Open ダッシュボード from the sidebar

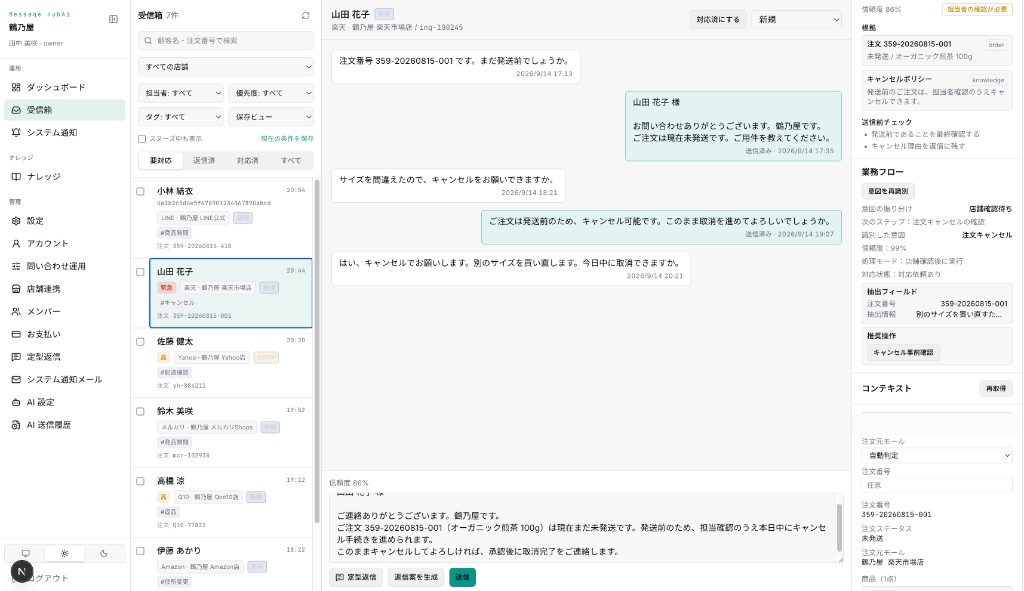tap(64, 87)
